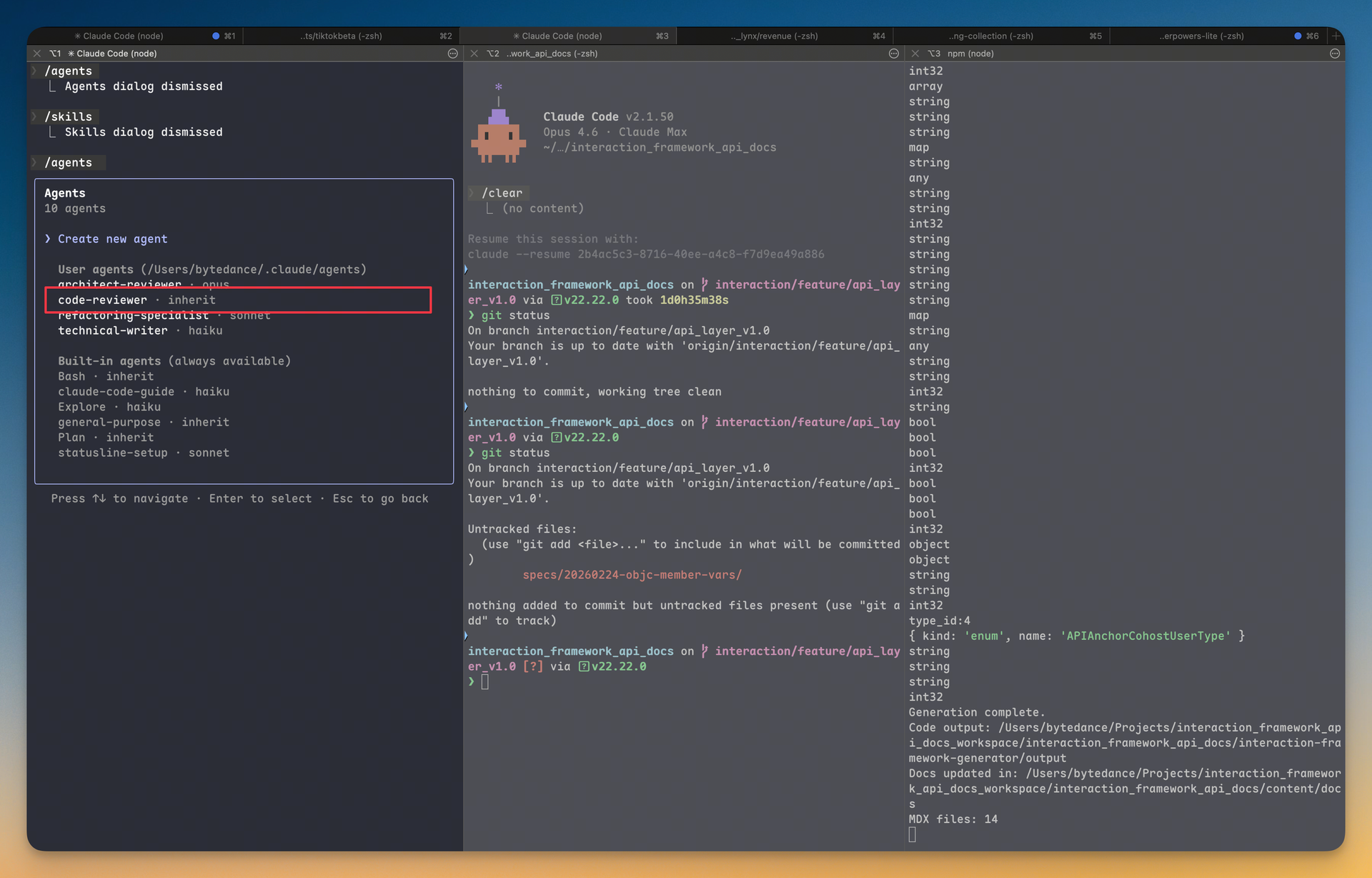Close the work_api_docs zsh pane
1372x878 pixels.
(x=474, y=54)
